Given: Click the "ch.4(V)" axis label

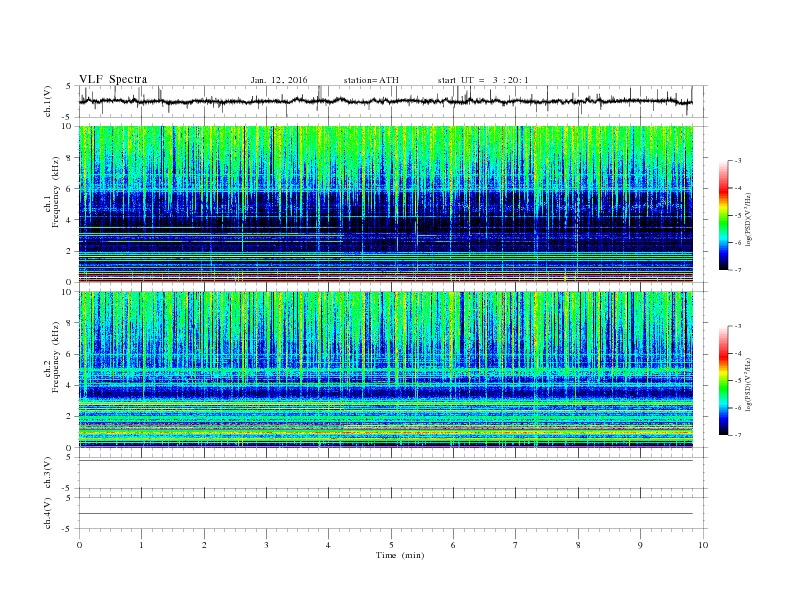Looking at the screenshot, I should coord(48,513).
